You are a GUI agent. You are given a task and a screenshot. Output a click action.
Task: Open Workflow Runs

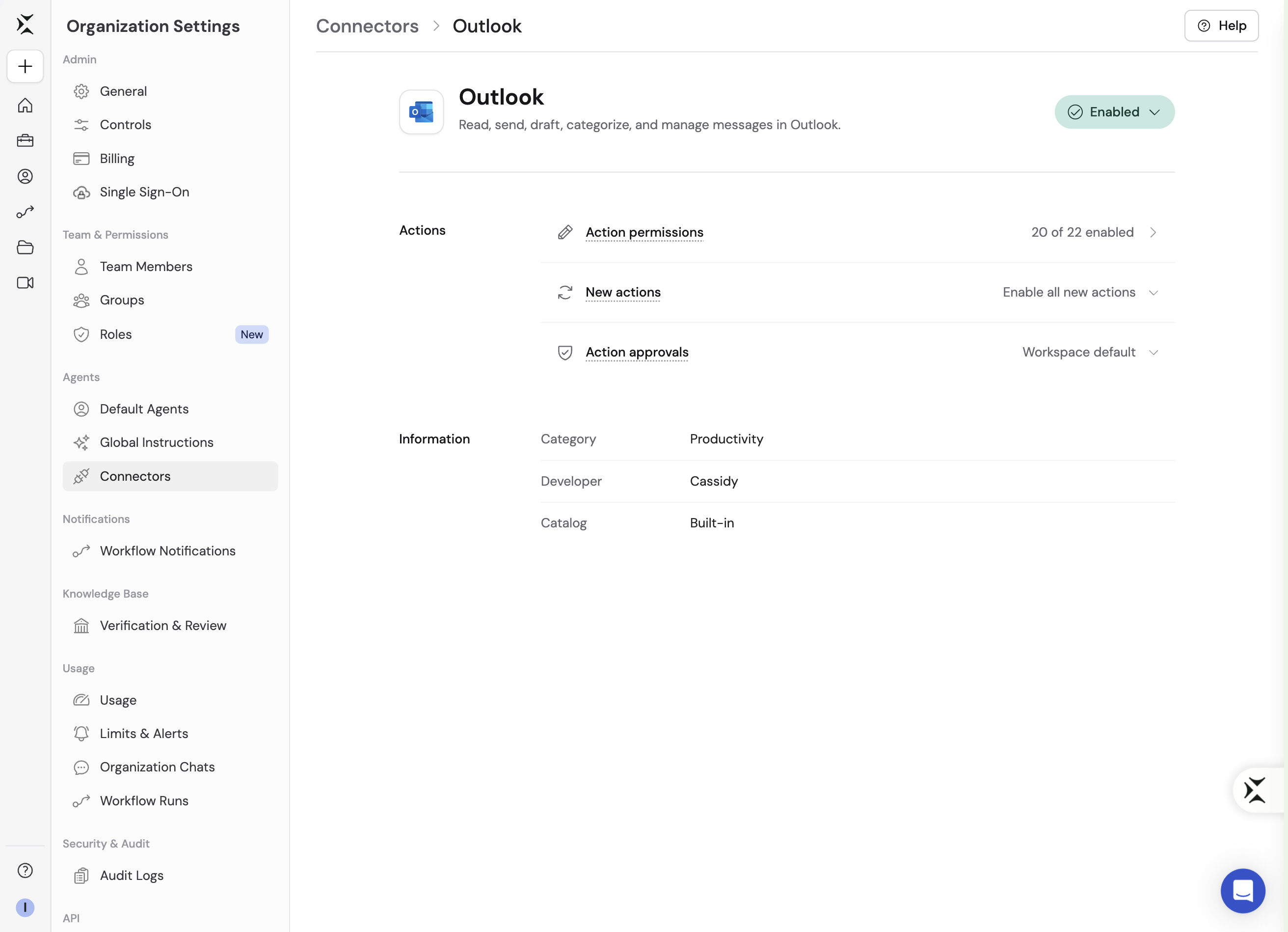tap(170, 801)
